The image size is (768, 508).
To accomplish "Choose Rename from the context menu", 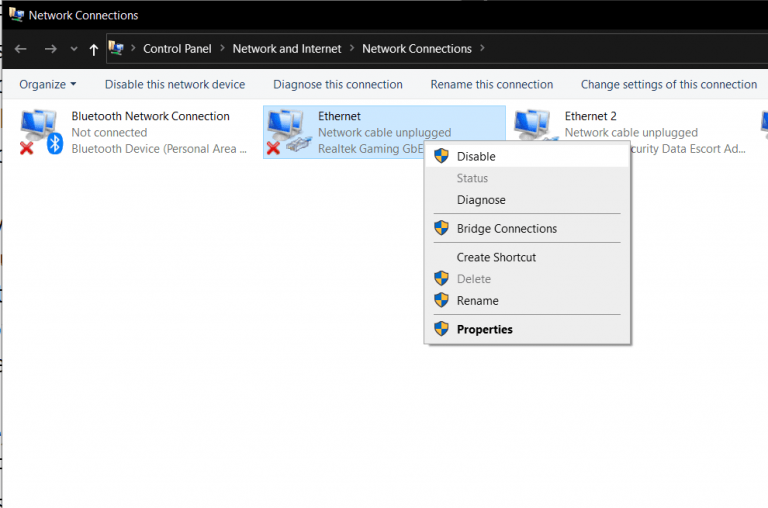I will click(x=477, y=300).
